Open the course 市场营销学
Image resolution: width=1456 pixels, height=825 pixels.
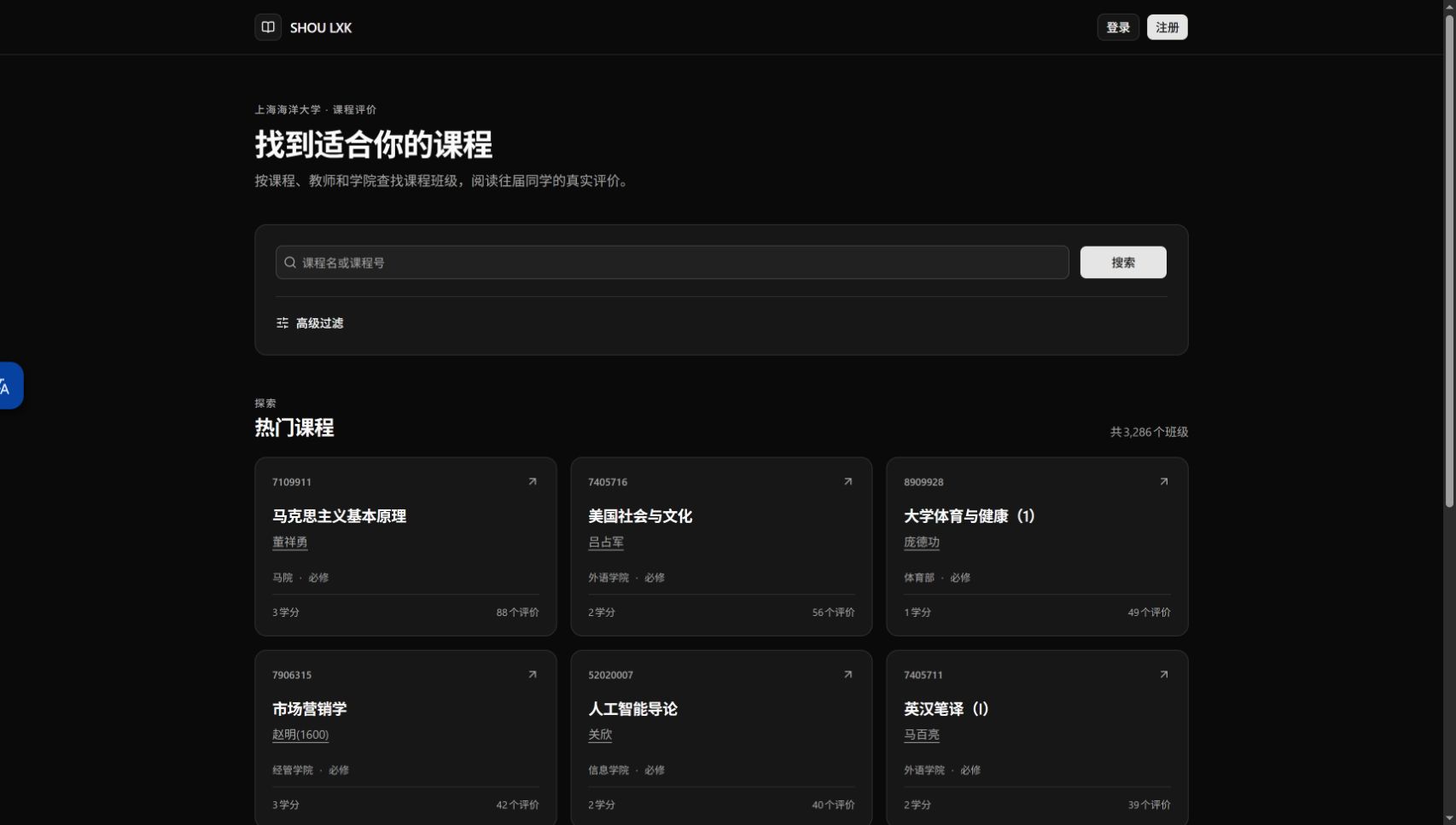[310, 709]
